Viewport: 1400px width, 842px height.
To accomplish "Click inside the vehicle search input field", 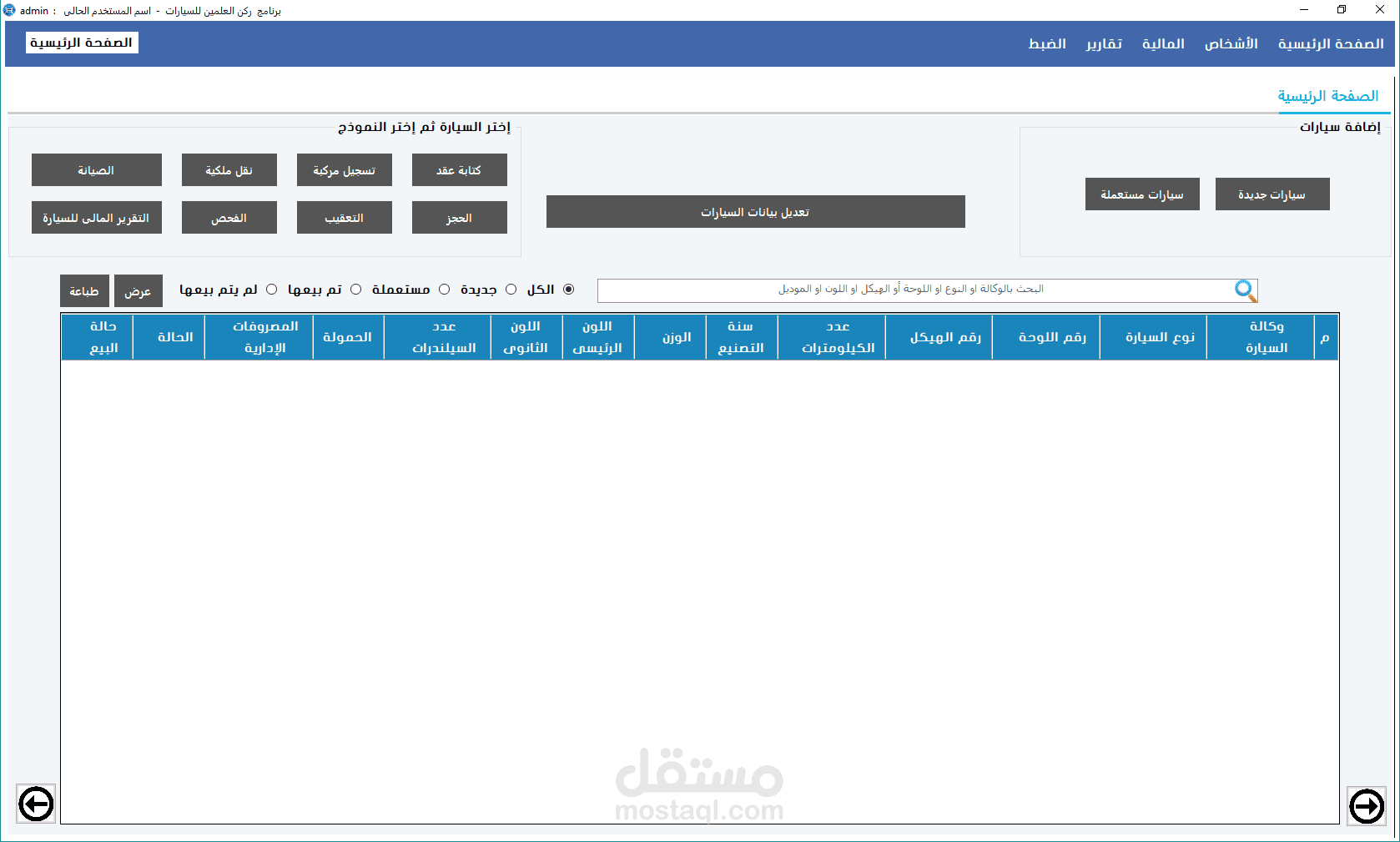I will tap(918, 290).
